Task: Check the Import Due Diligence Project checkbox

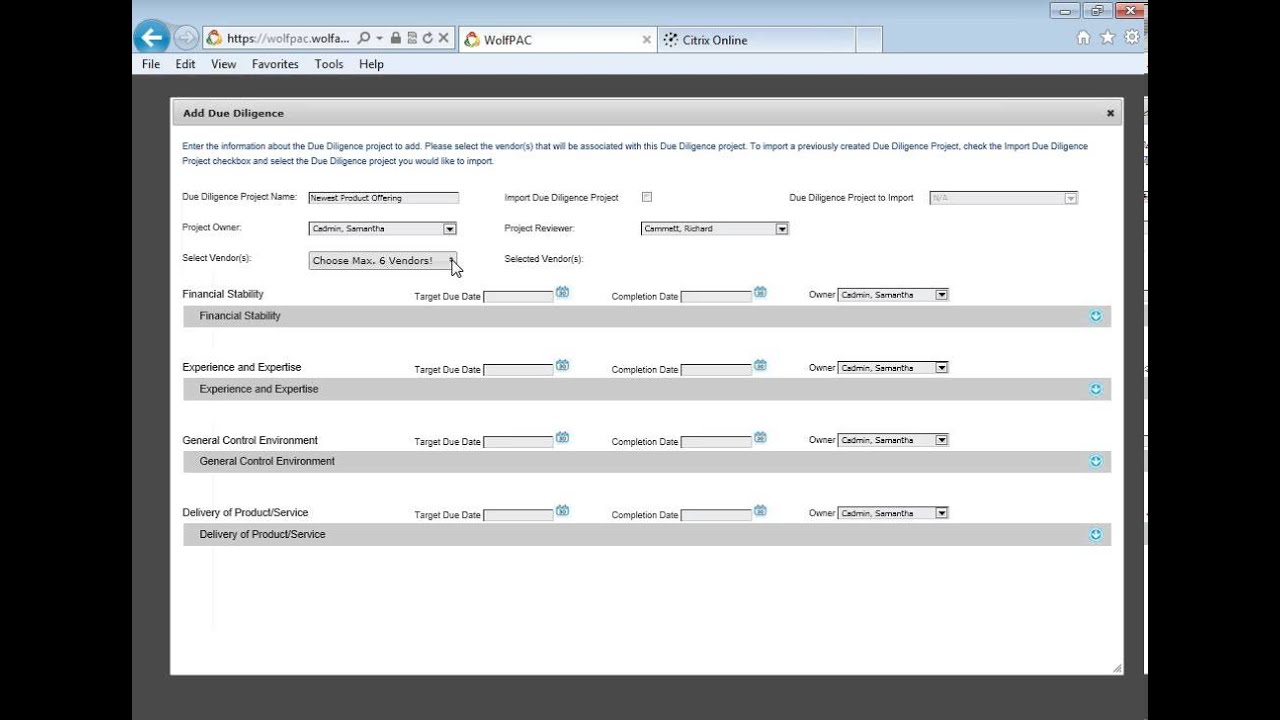Action: pyautogui.click(x=647, y=197)
